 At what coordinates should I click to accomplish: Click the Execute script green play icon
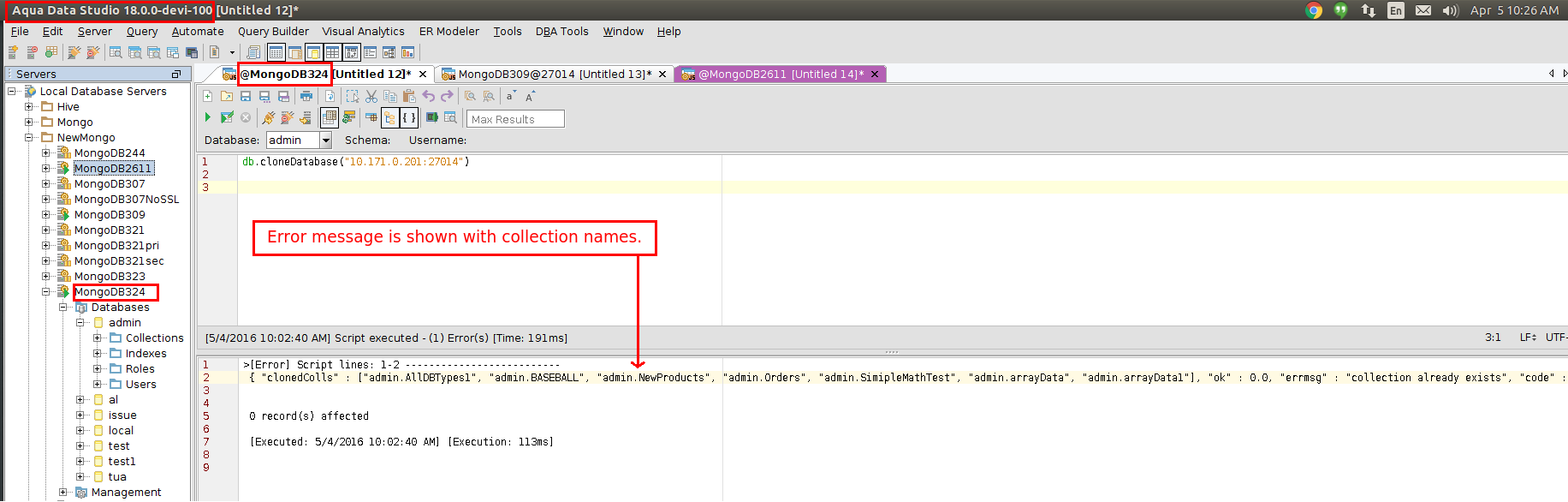coord(208,117)
